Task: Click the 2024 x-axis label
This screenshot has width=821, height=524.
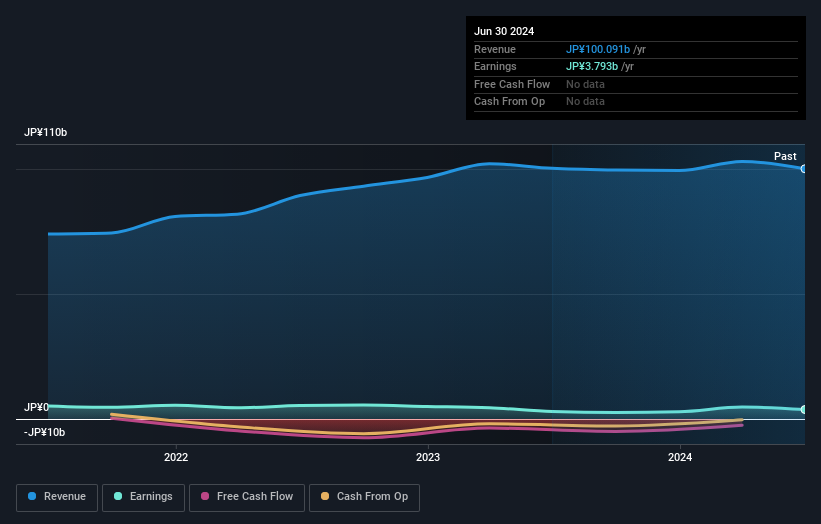Action: coord(680,457)
